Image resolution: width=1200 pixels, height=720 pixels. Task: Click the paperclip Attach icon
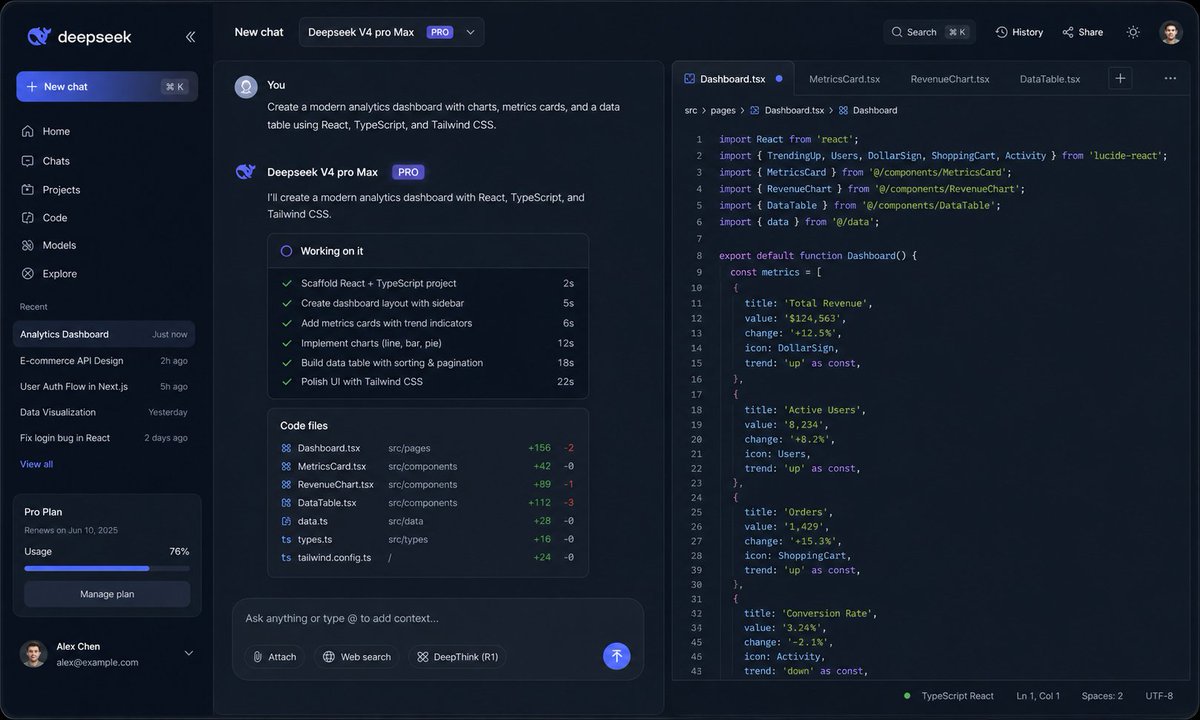click(258, 657)
